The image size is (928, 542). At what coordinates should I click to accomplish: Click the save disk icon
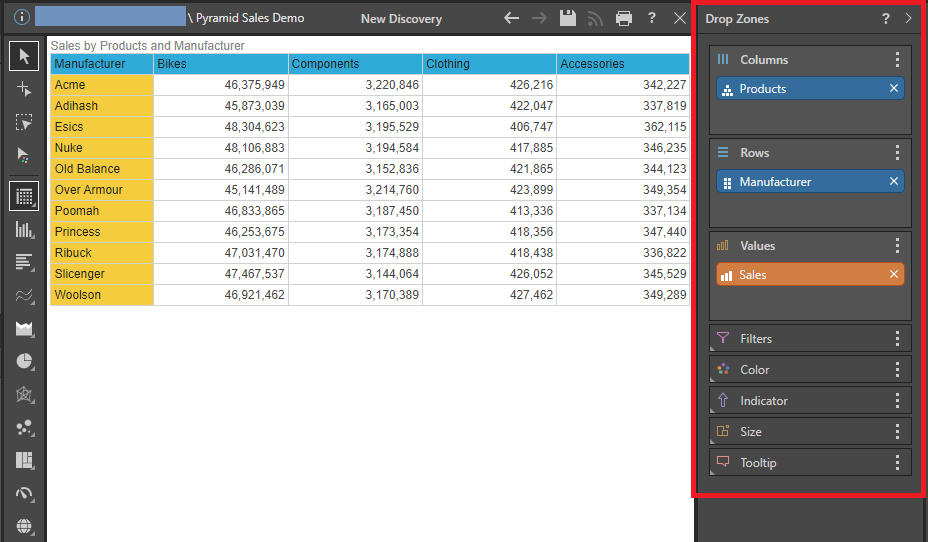568,18
